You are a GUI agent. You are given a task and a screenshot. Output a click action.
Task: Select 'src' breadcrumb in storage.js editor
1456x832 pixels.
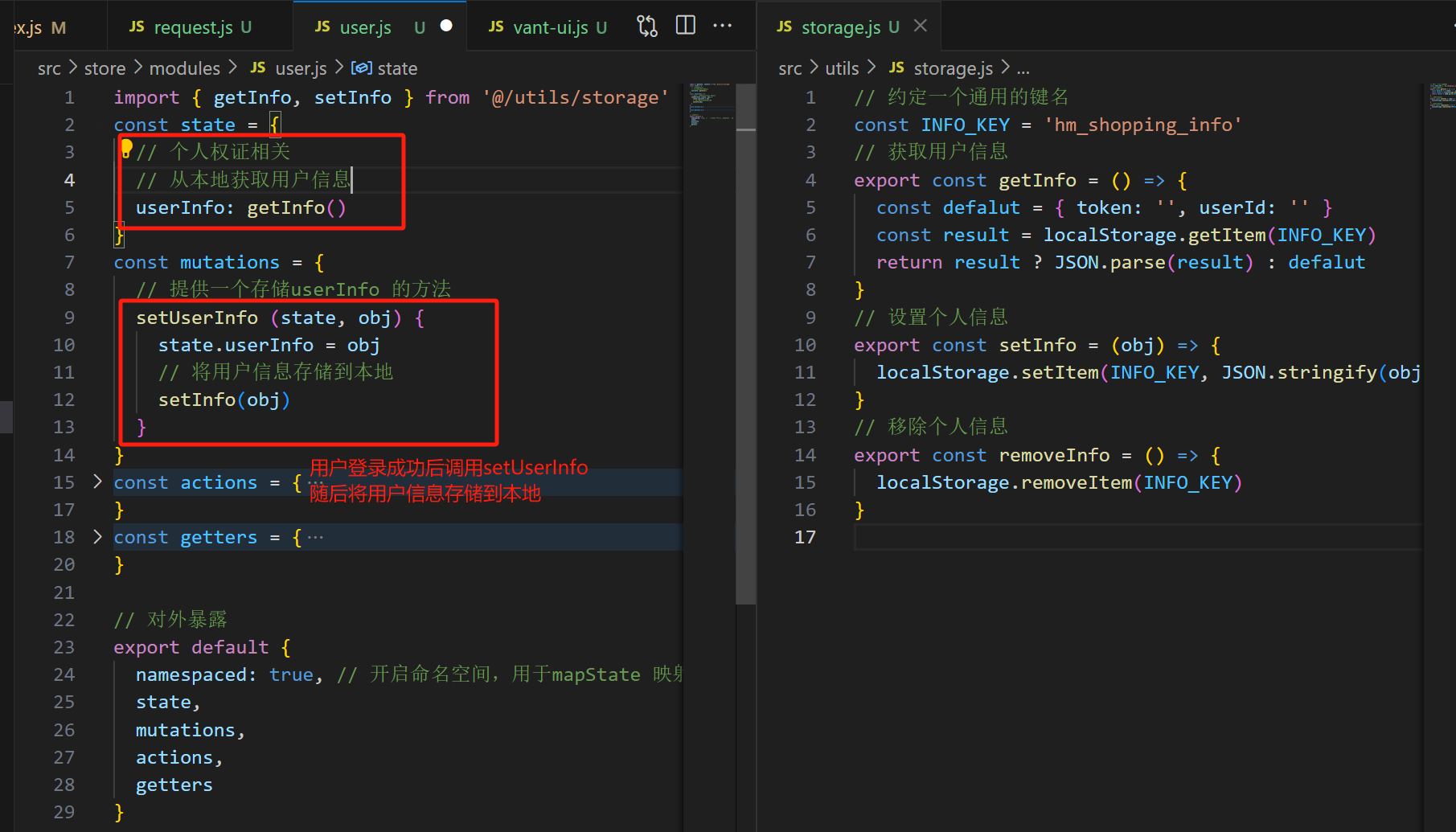click(790, 68)
